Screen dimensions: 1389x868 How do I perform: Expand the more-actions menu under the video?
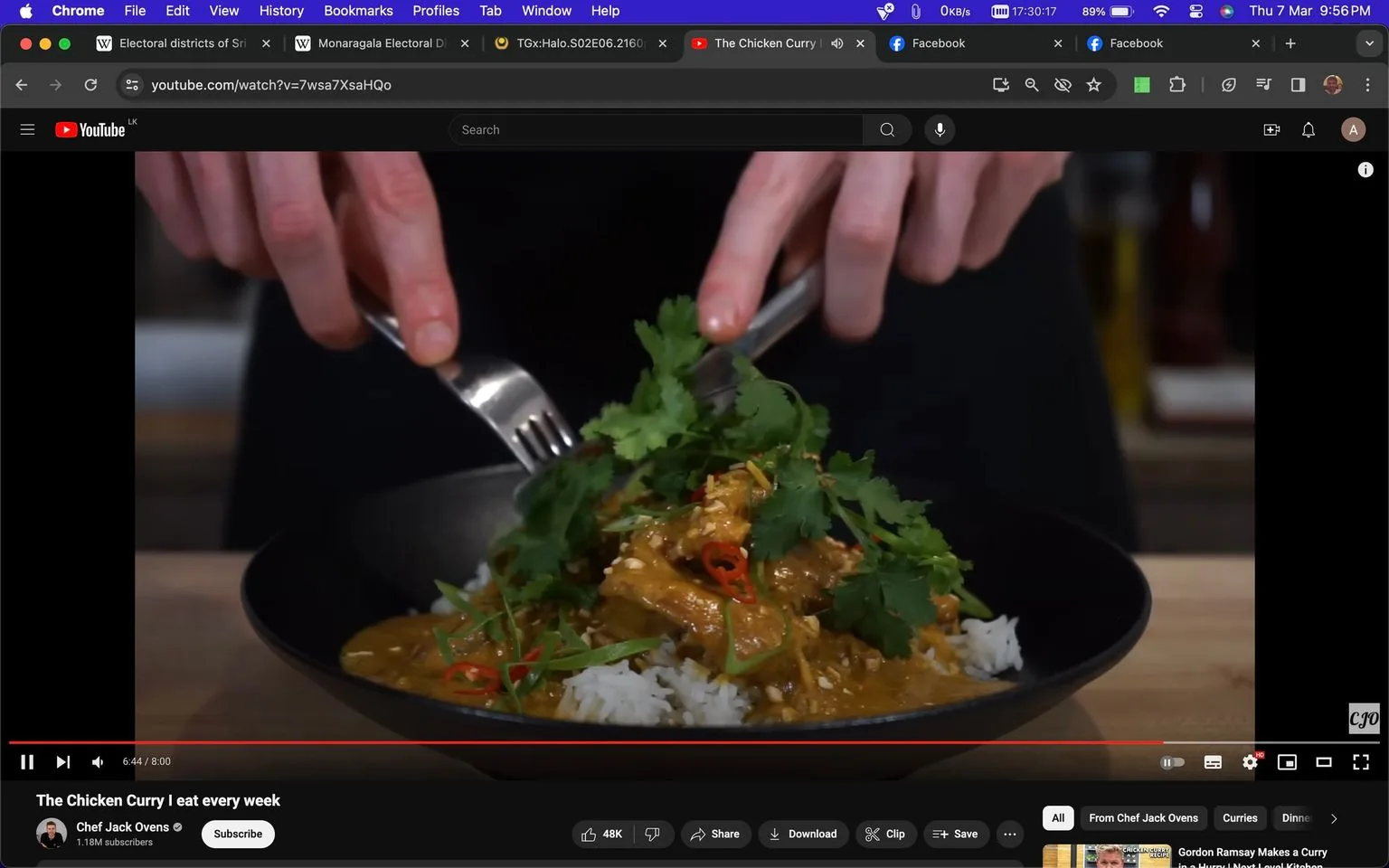coord(1009,834)
